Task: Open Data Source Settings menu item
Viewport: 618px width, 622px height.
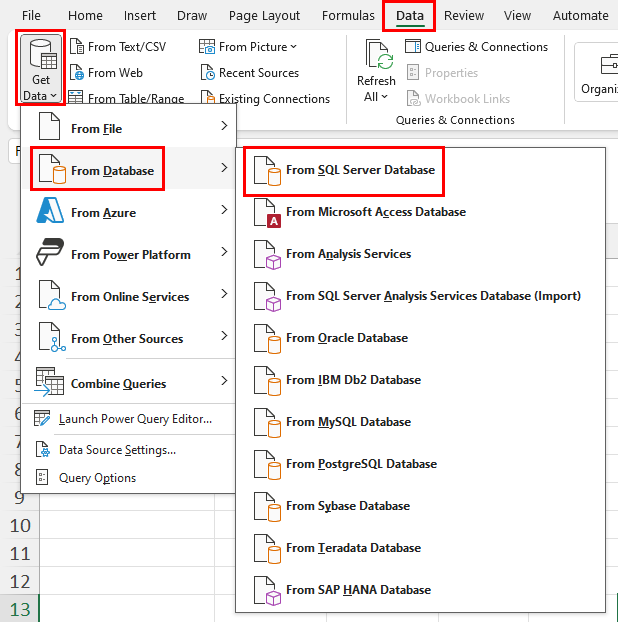Action: pyautogui.click(x=129, y=450)
